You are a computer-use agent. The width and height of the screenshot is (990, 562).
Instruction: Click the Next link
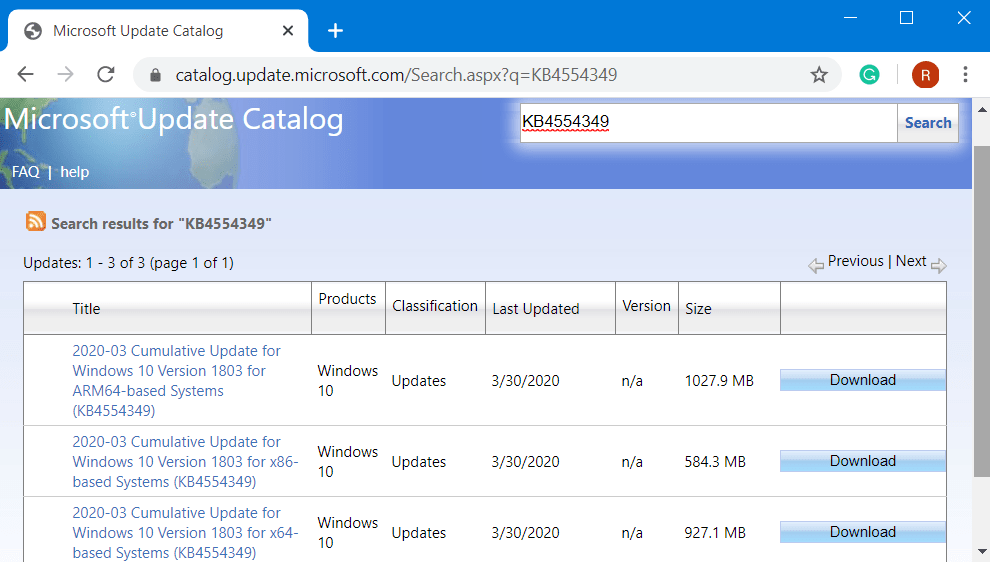911,261
